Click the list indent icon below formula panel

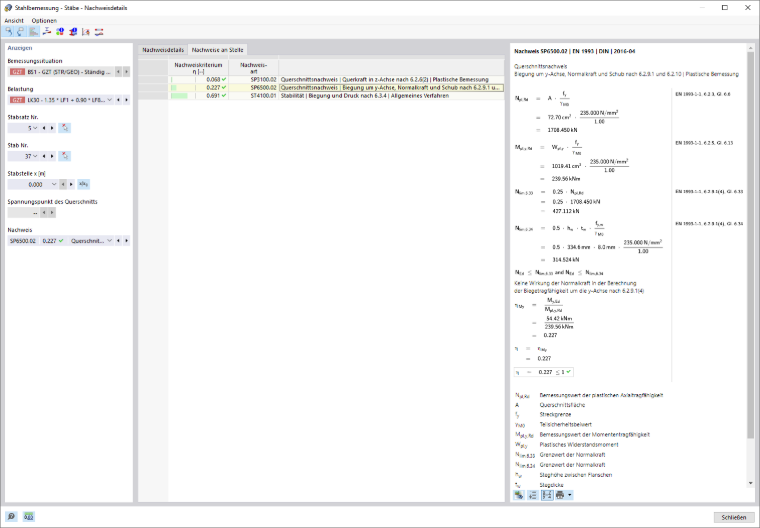coord(532,495)
